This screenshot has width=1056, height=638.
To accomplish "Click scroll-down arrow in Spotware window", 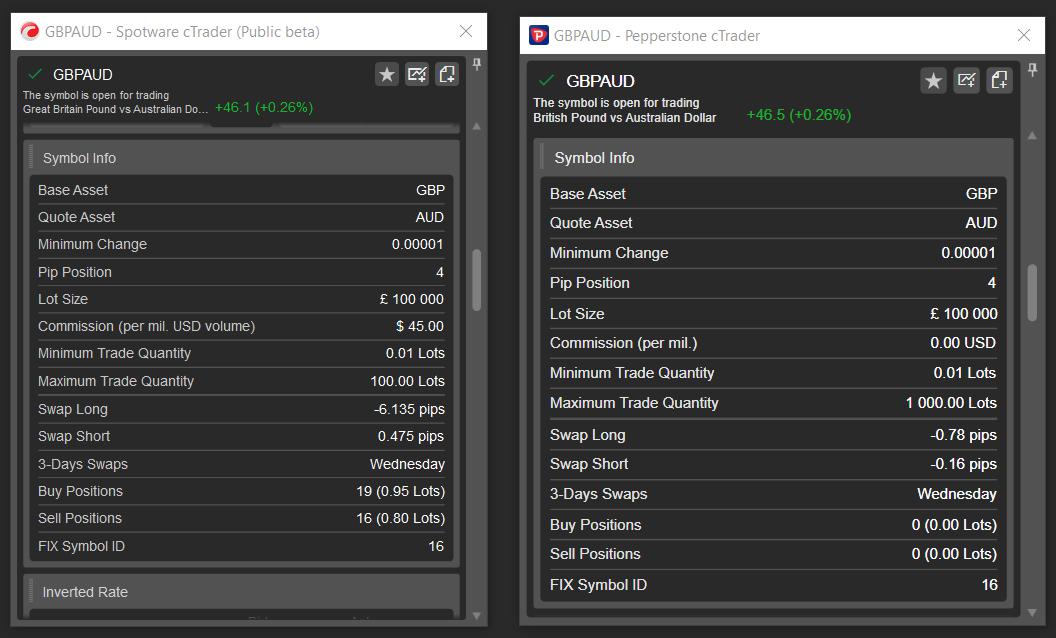I will pos(477,615).
